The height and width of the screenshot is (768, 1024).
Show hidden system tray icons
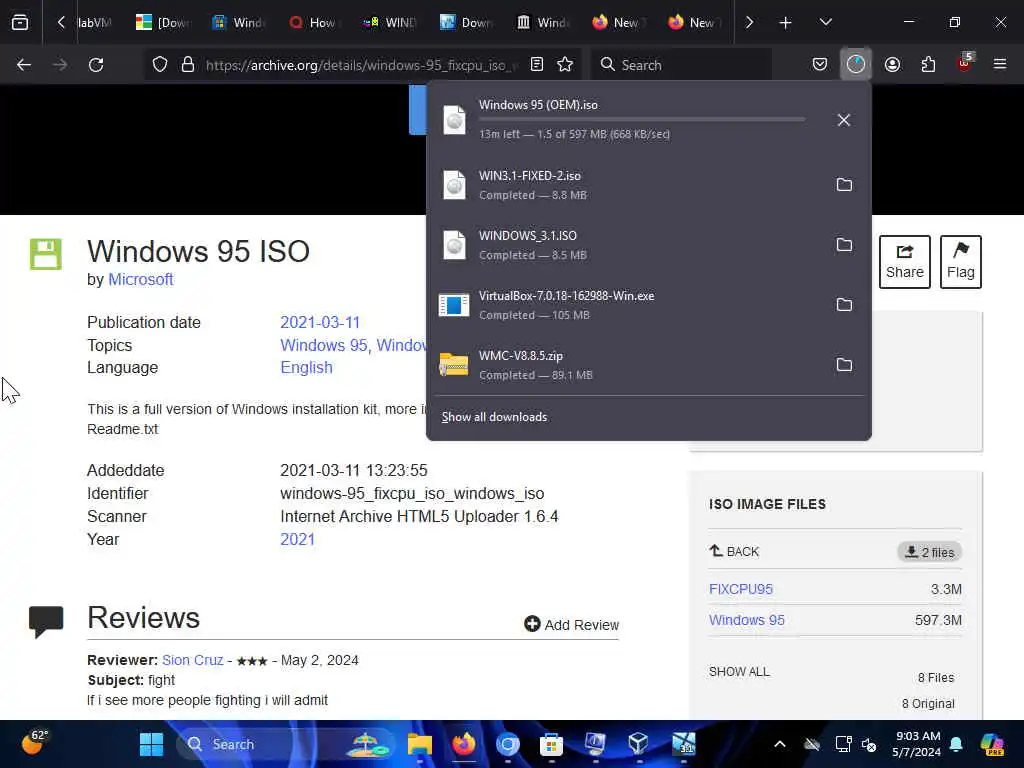(x=780, y=744)
